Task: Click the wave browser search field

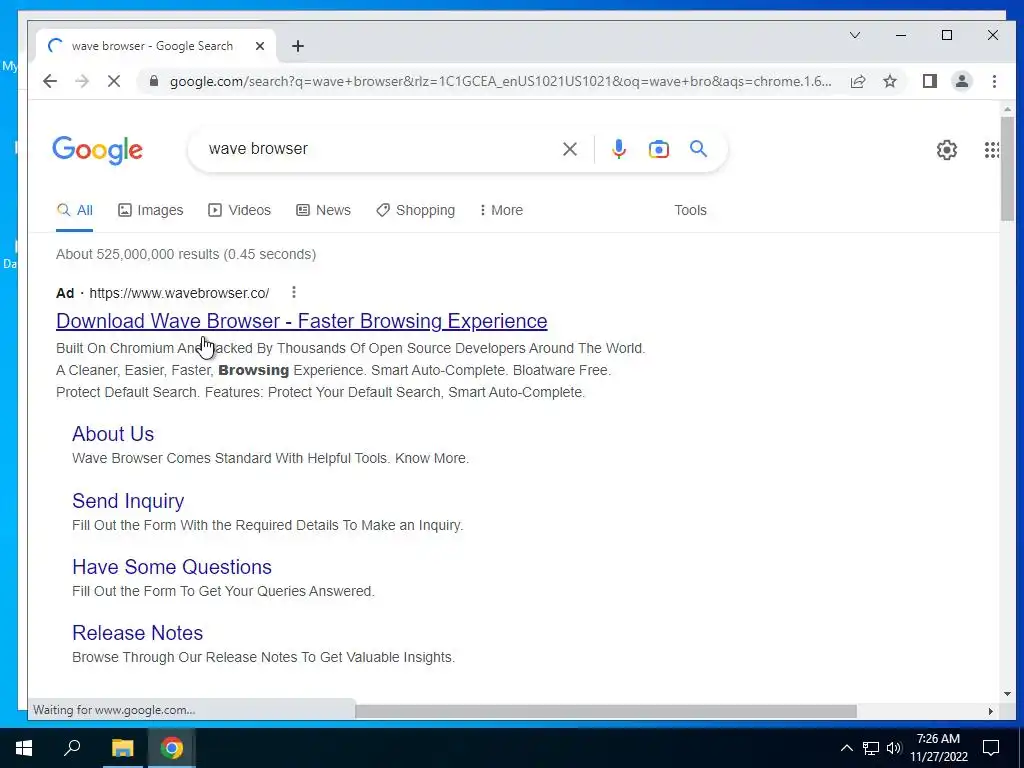Action: point(379,149)
